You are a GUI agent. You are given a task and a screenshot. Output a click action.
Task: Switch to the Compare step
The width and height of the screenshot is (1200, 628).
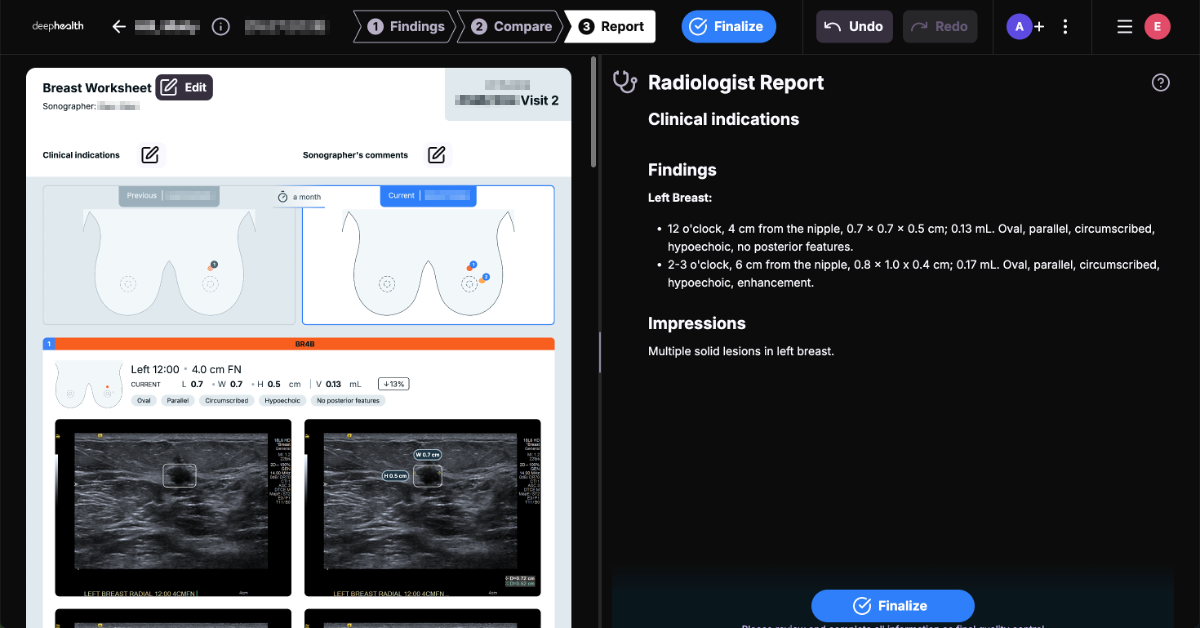tap(511, 27)
